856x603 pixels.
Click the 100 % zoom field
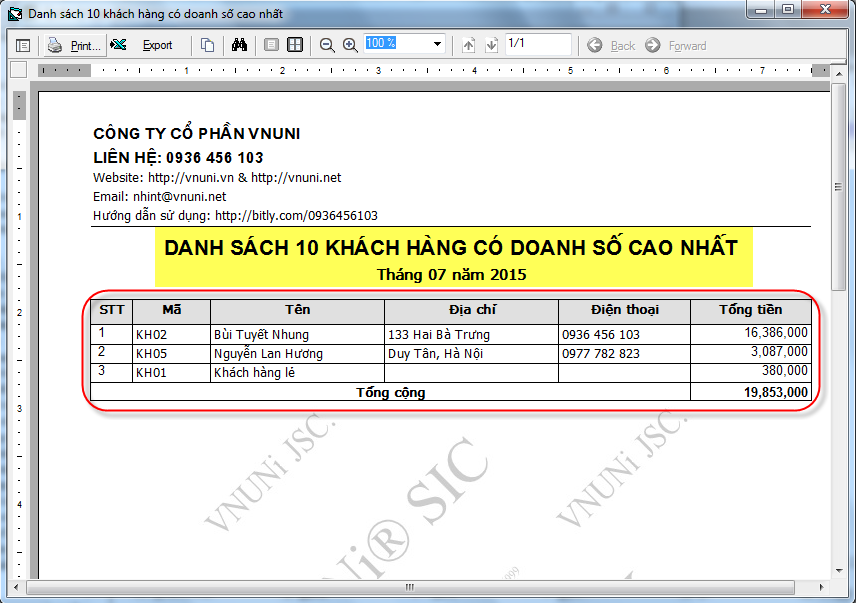tap(396, 44)
